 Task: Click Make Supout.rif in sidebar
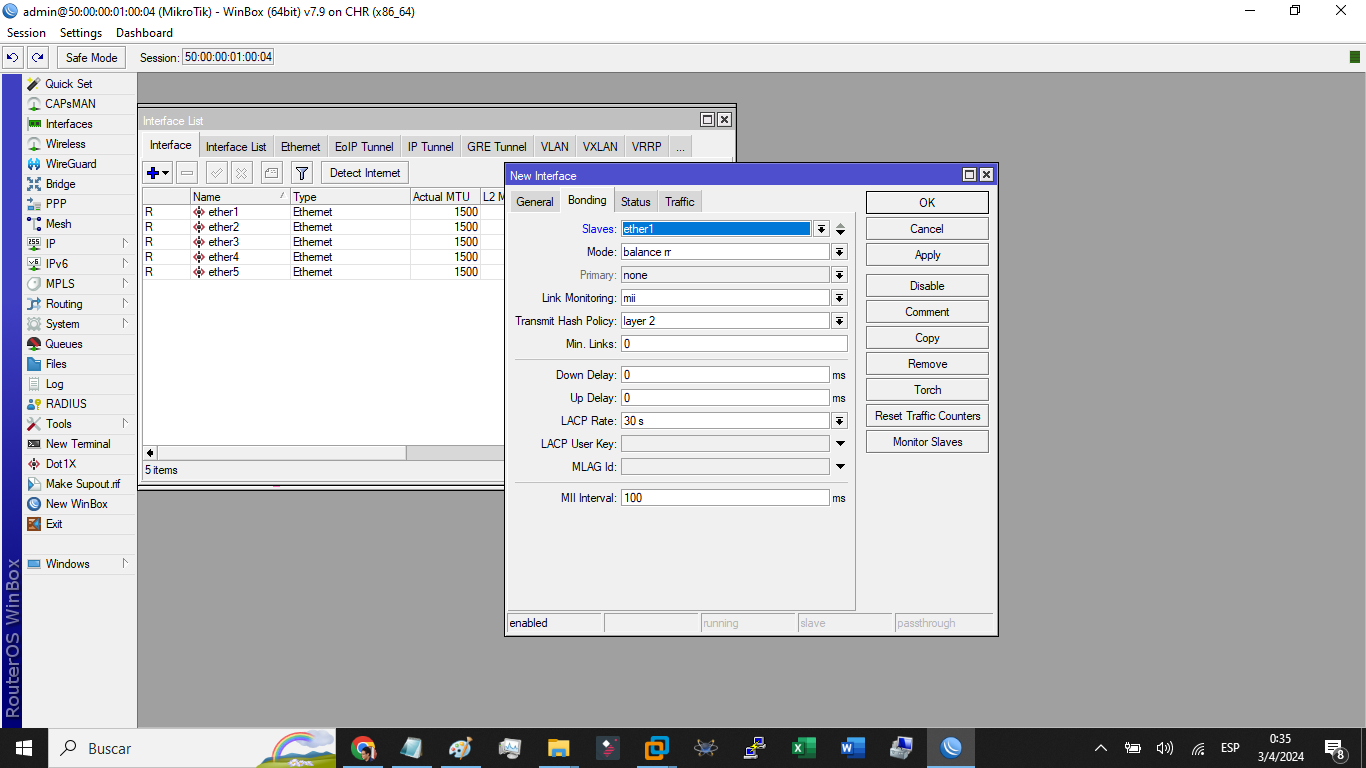click(x=82, y=484)
